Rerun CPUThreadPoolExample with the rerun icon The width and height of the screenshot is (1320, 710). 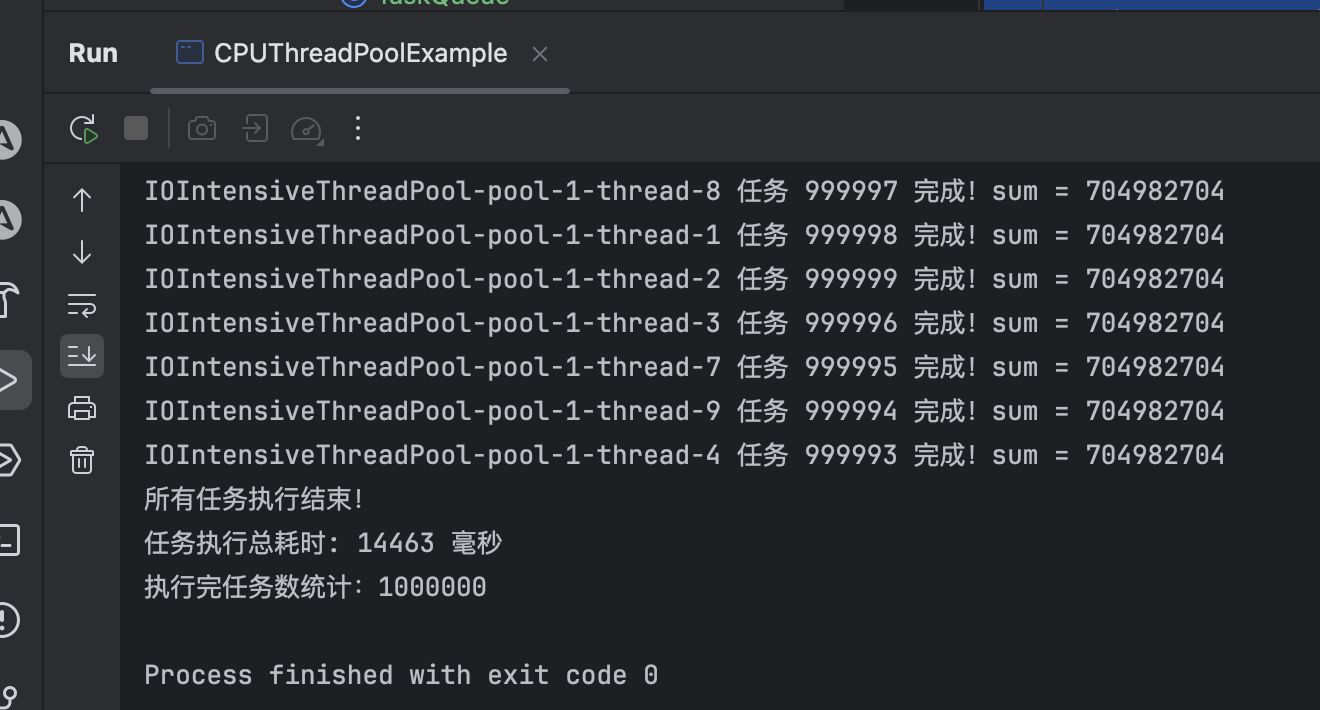pos(84,129)
